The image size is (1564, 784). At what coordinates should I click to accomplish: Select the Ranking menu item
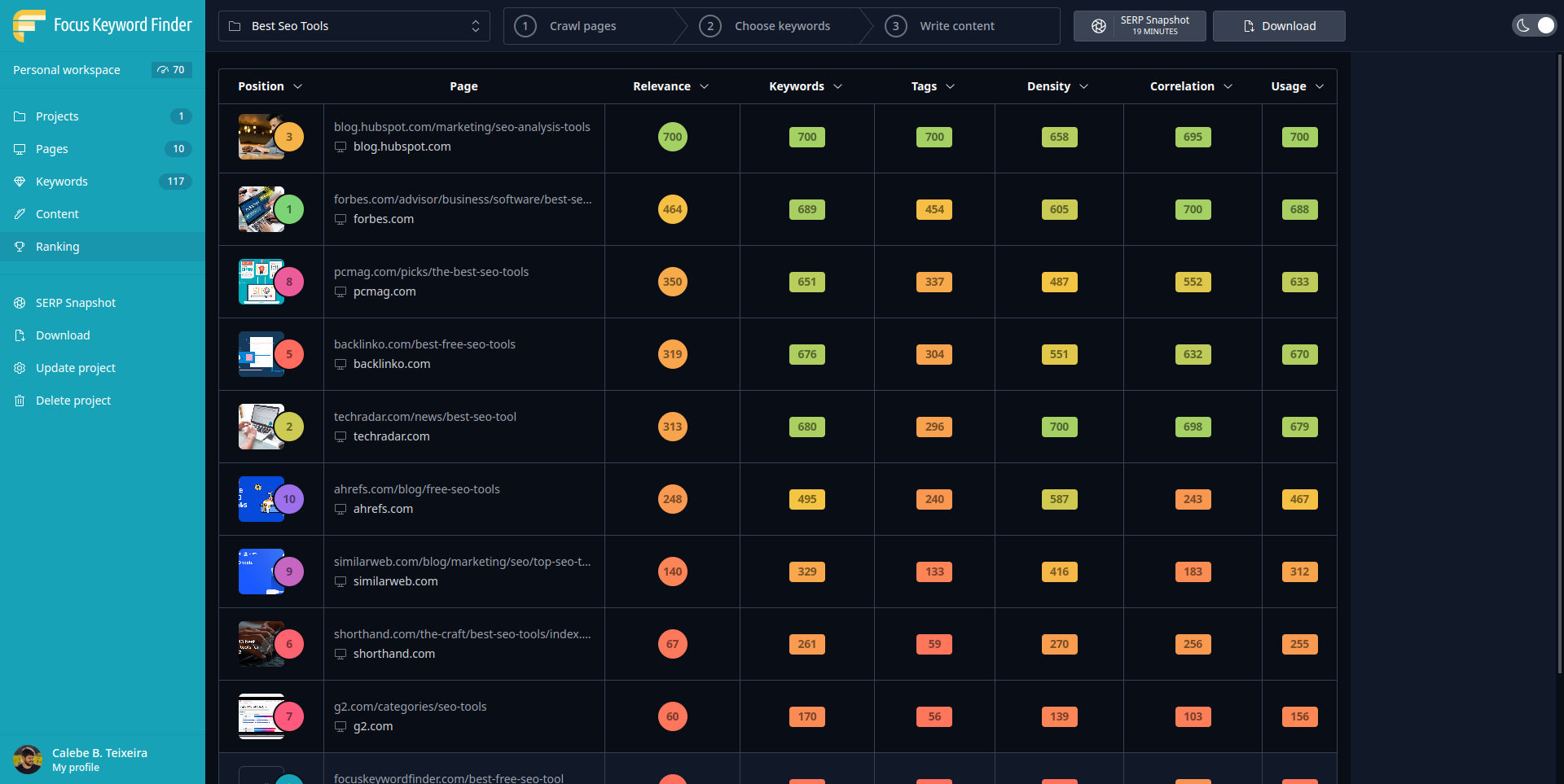103,247
